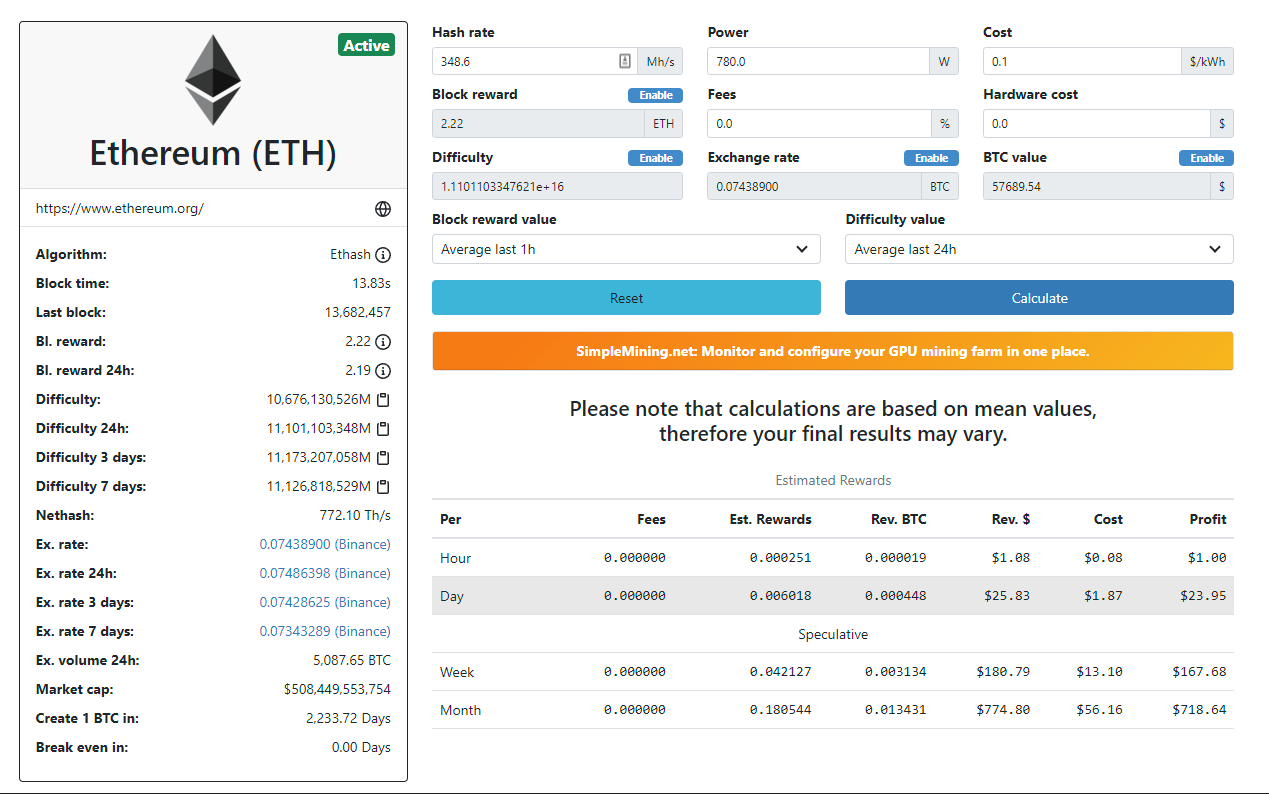Click the Est. Rewards column header
The image size is (1269, 794).
click(x=770, y=519)
